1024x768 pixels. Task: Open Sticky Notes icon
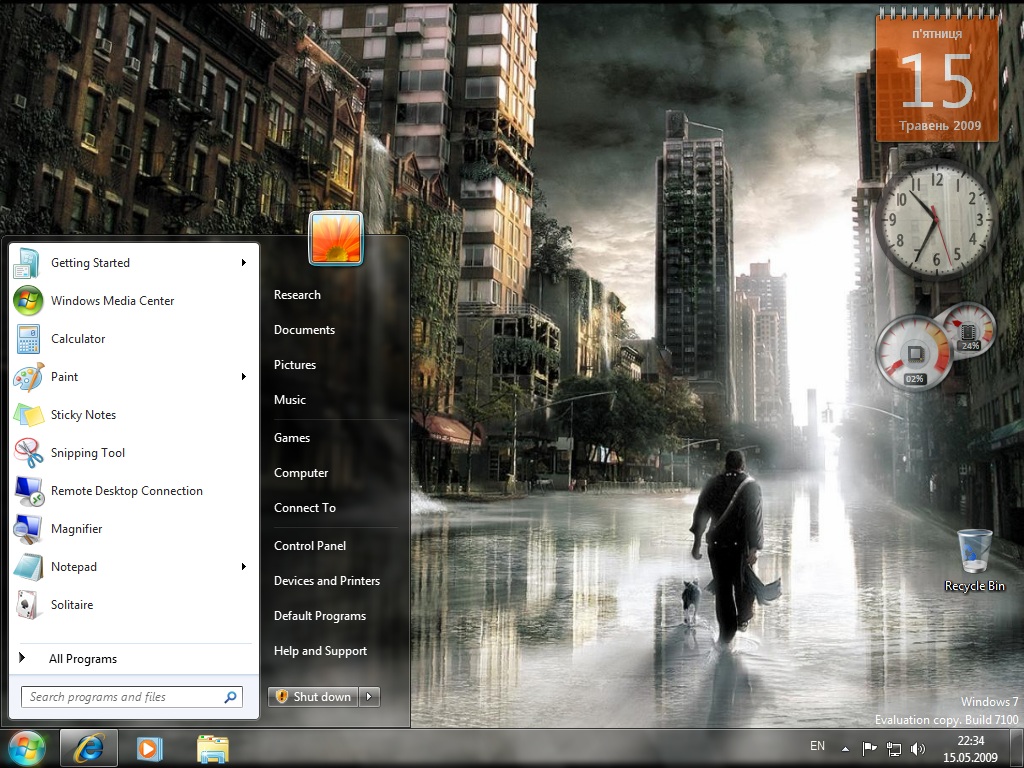click(28, 415)
